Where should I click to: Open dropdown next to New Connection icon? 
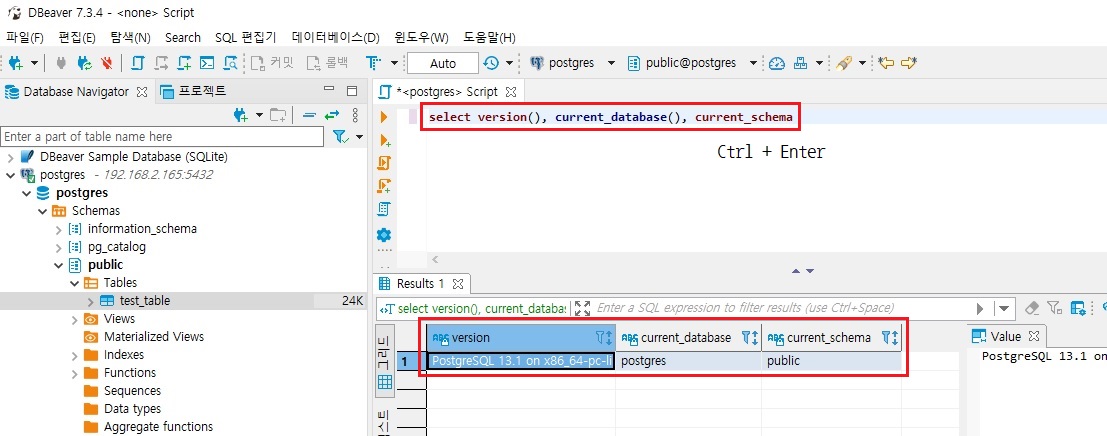(34, 63)
